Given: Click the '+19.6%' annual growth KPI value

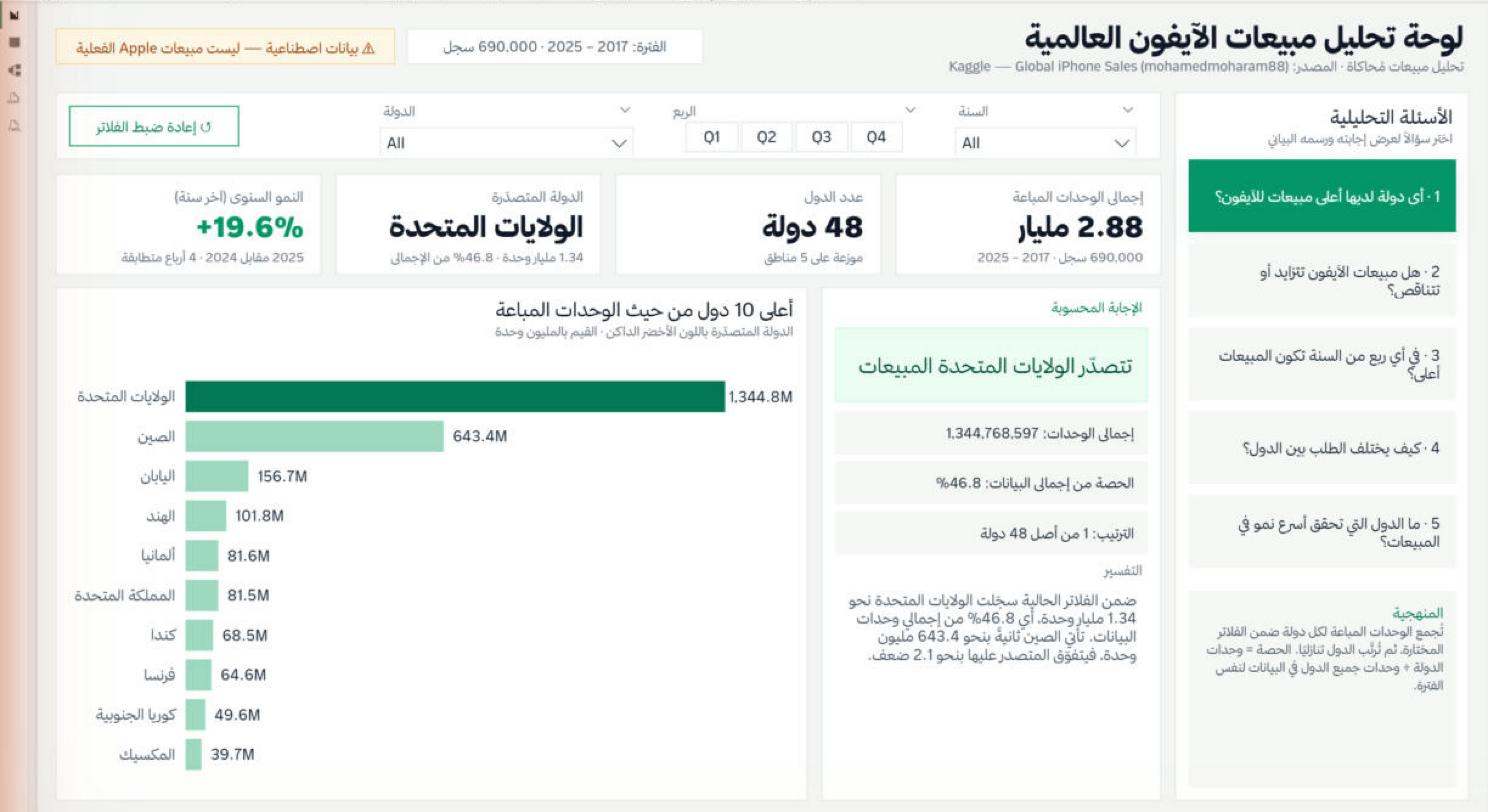Looking at the screenshot, I should [x=249, y=228].
